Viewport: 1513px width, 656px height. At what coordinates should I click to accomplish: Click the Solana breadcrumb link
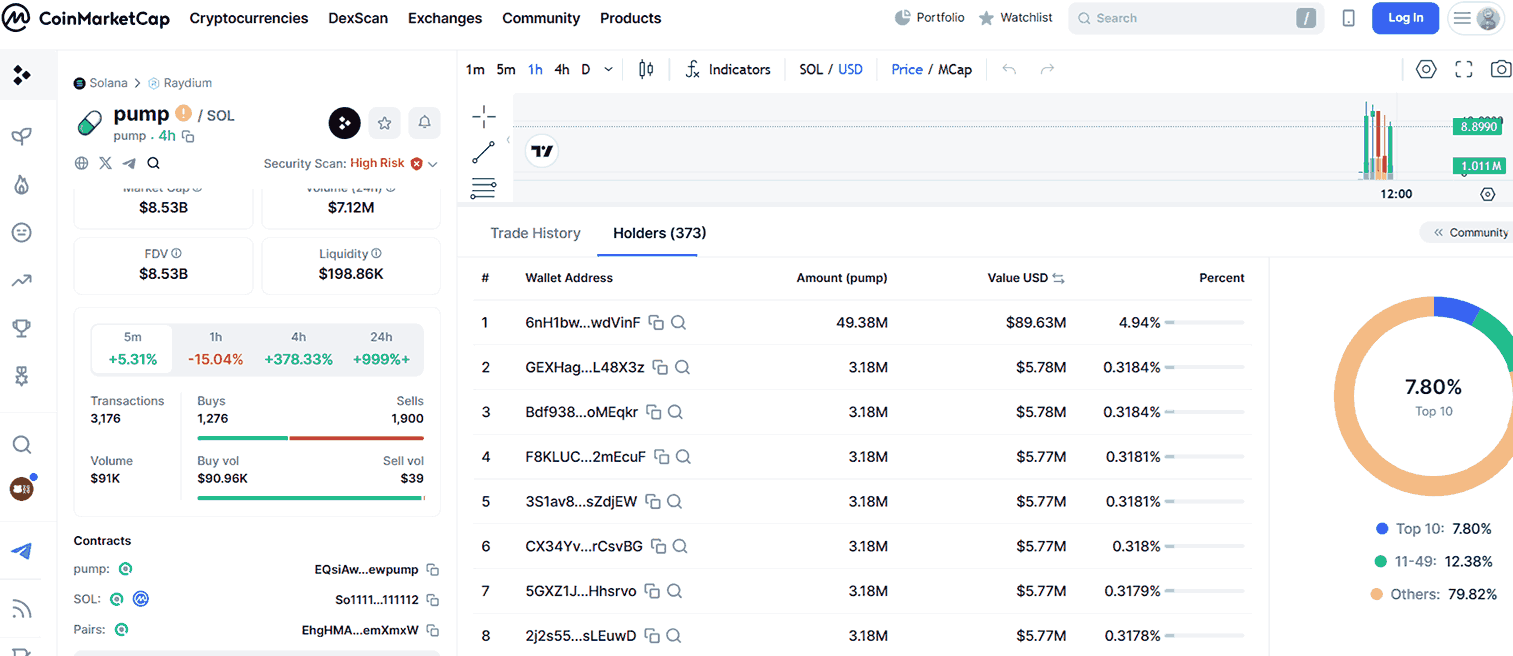[101, 83]
